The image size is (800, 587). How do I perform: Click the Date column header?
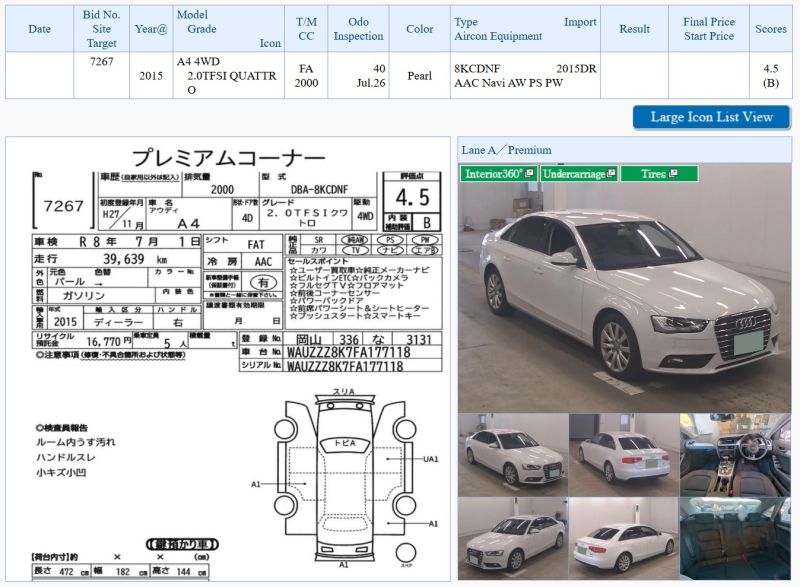click(x=39, y=29)
